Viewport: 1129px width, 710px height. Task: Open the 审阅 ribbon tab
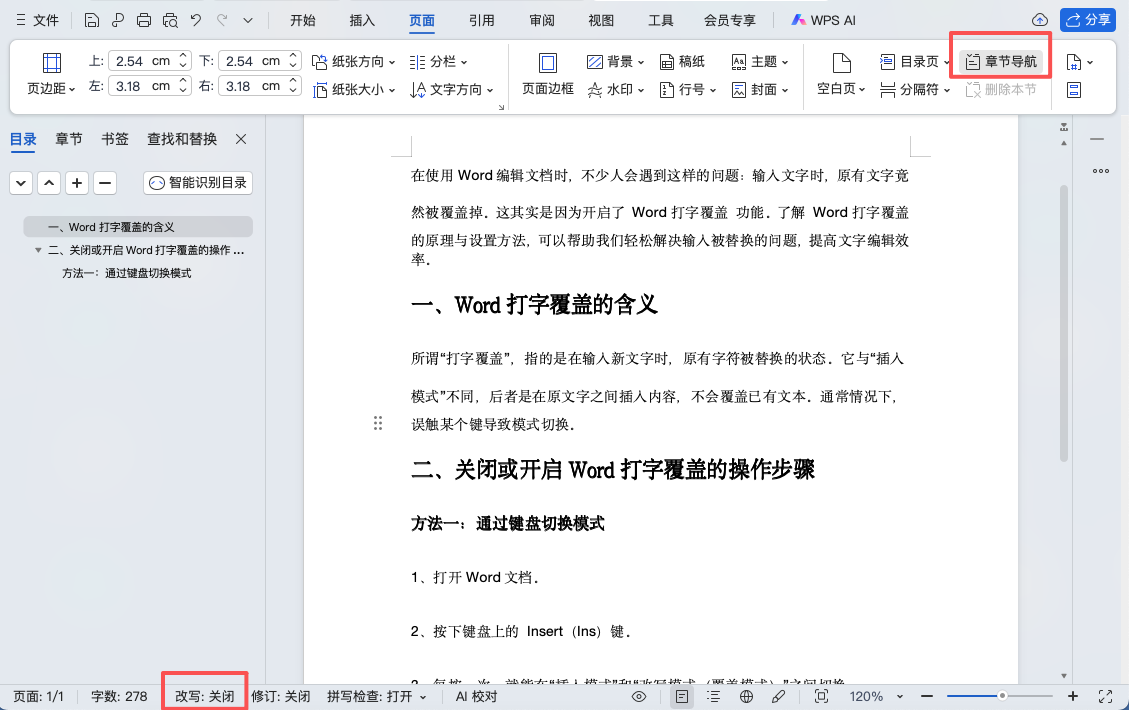point(541,20)
